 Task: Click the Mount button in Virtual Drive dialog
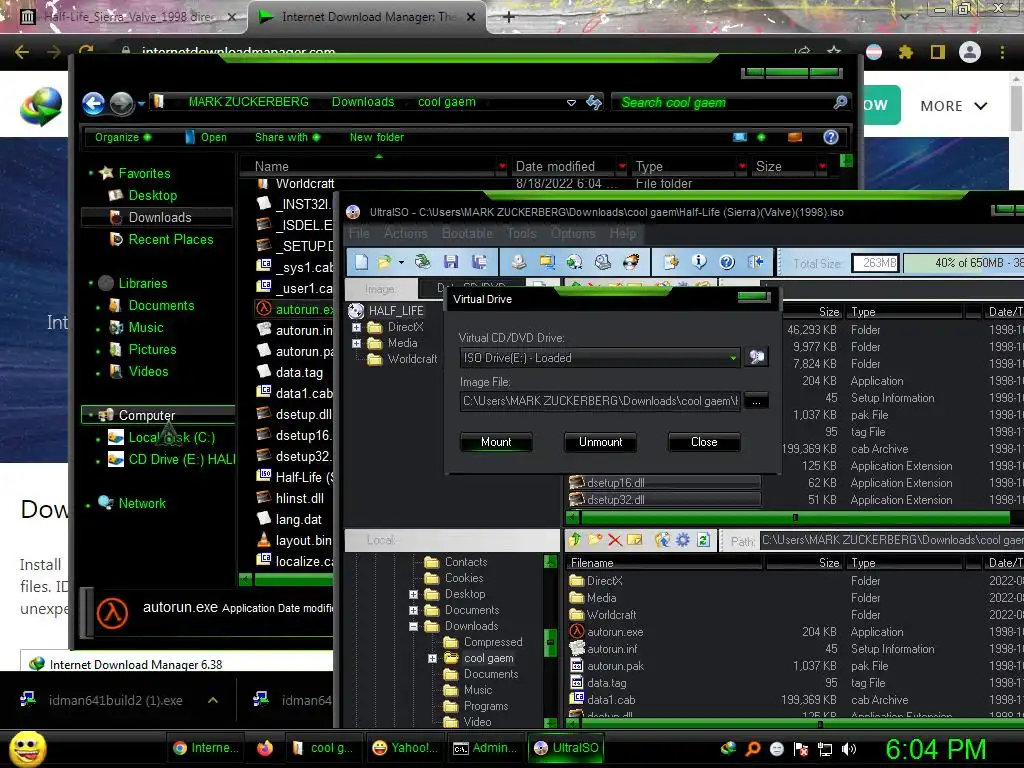496,442
